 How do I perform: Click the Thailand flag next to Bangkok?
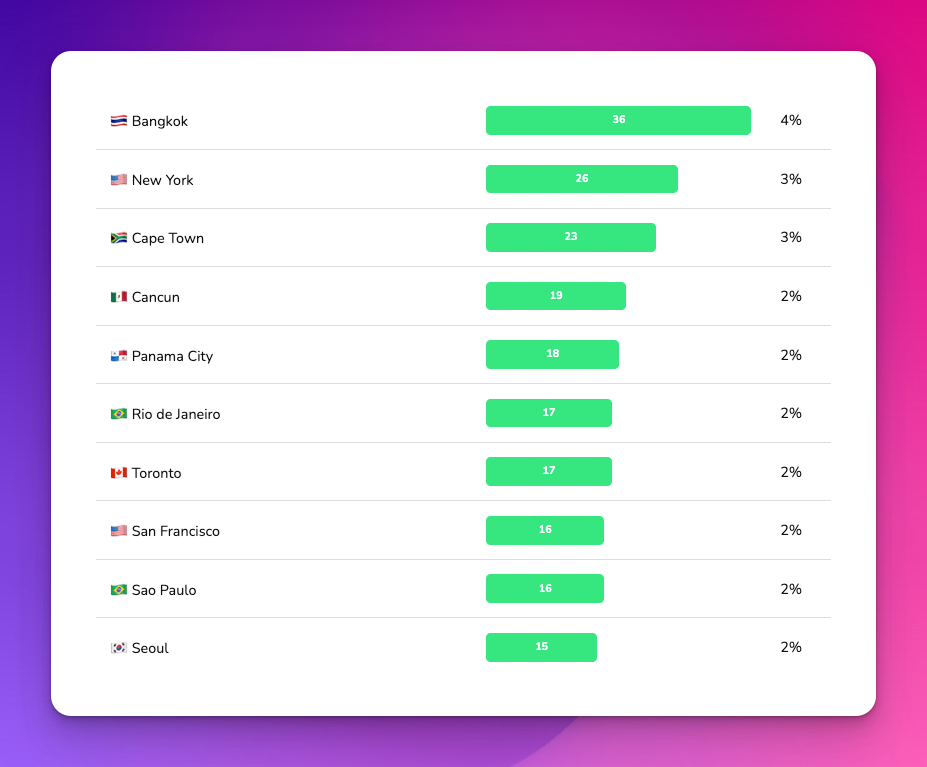tap(119, 121)
